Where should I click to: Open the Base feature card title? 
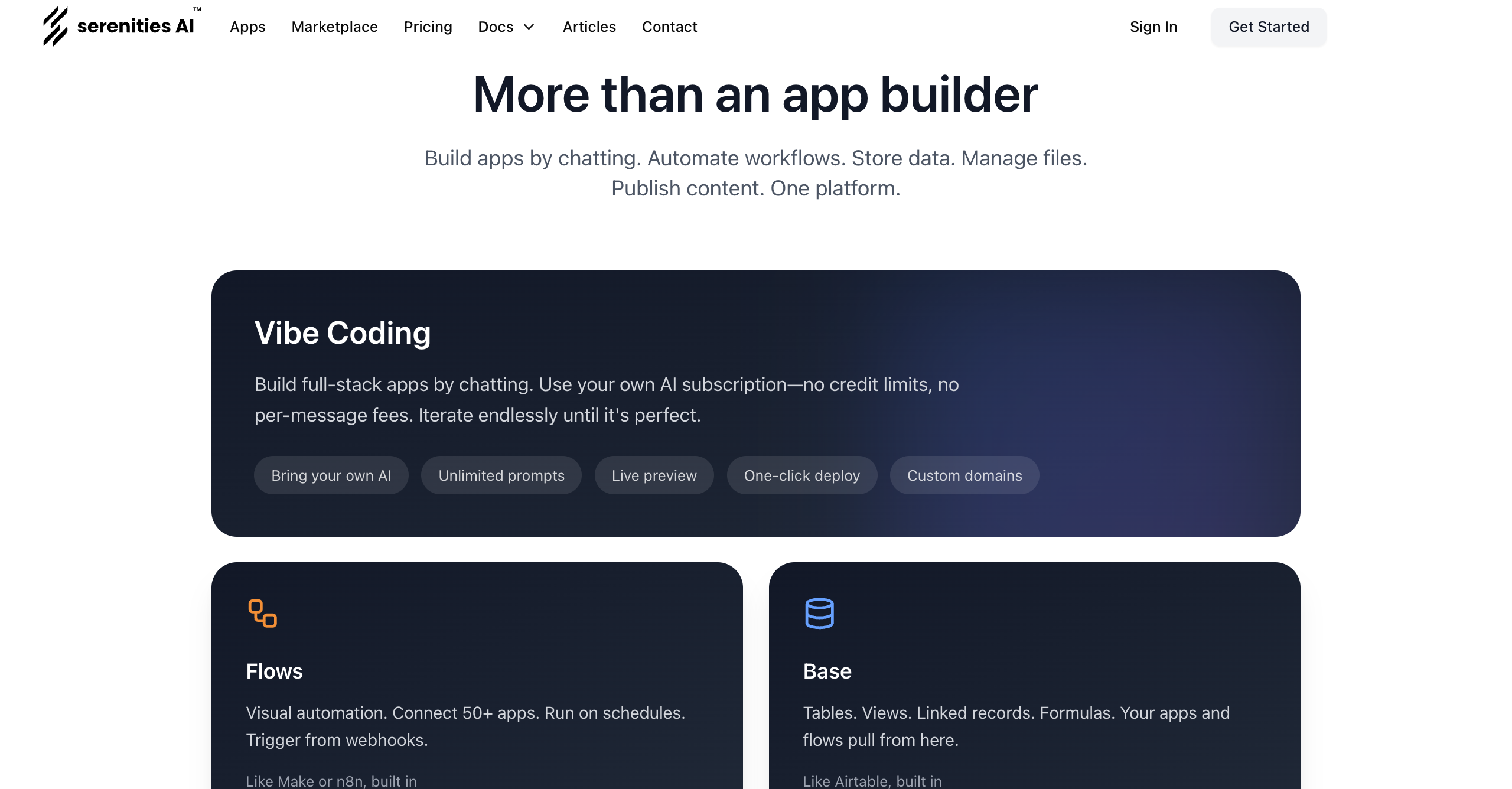pyautogui.click(x=827, y=671)
